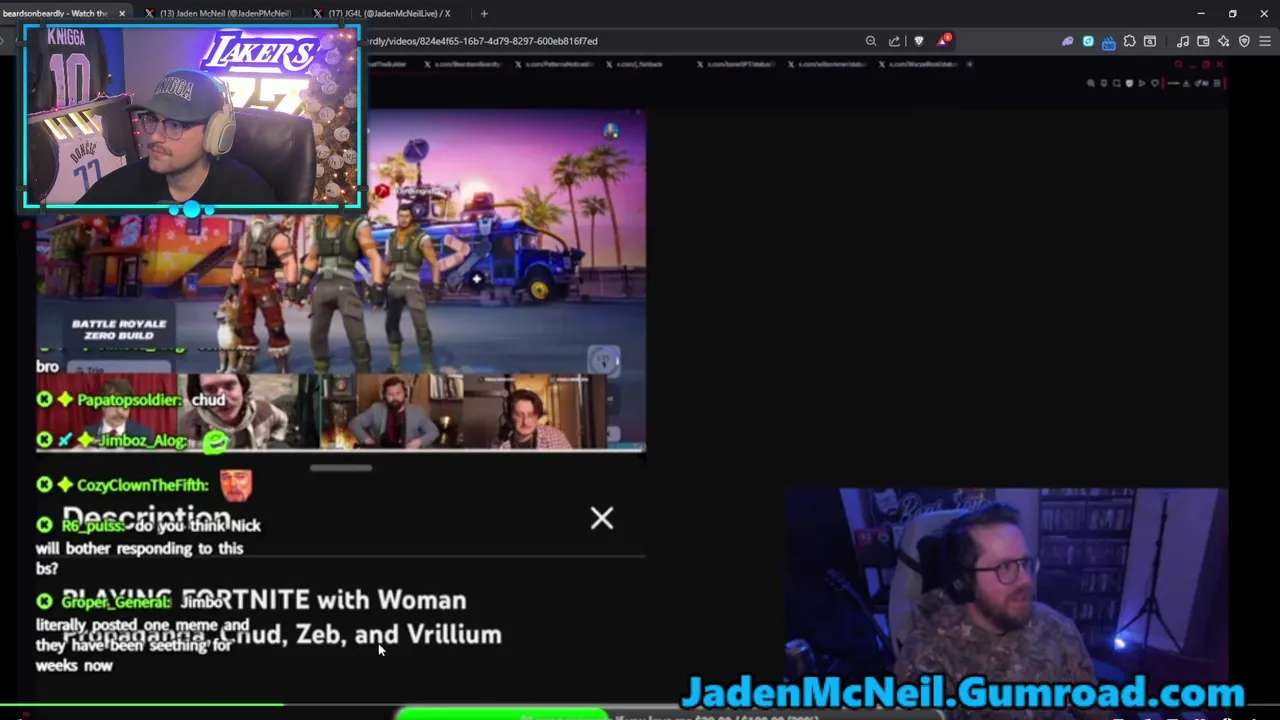This screenshot has height=720, width=1280.
Task: Click the Brave VPN shield icon
Action: click(x=1244, y=41)
